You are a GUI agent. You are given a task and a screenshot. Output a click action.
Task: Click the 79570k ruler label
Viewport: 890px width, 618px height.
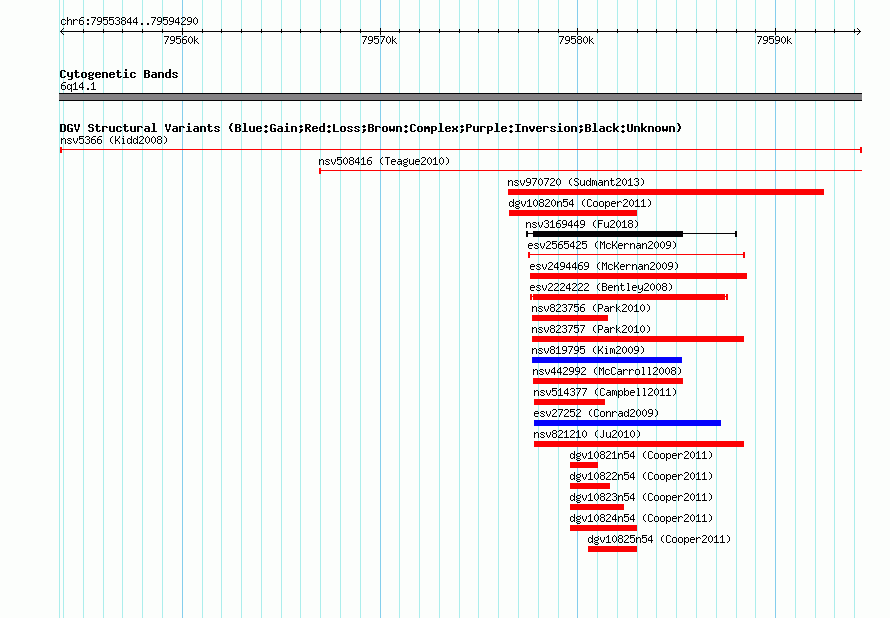pos(379,40)
